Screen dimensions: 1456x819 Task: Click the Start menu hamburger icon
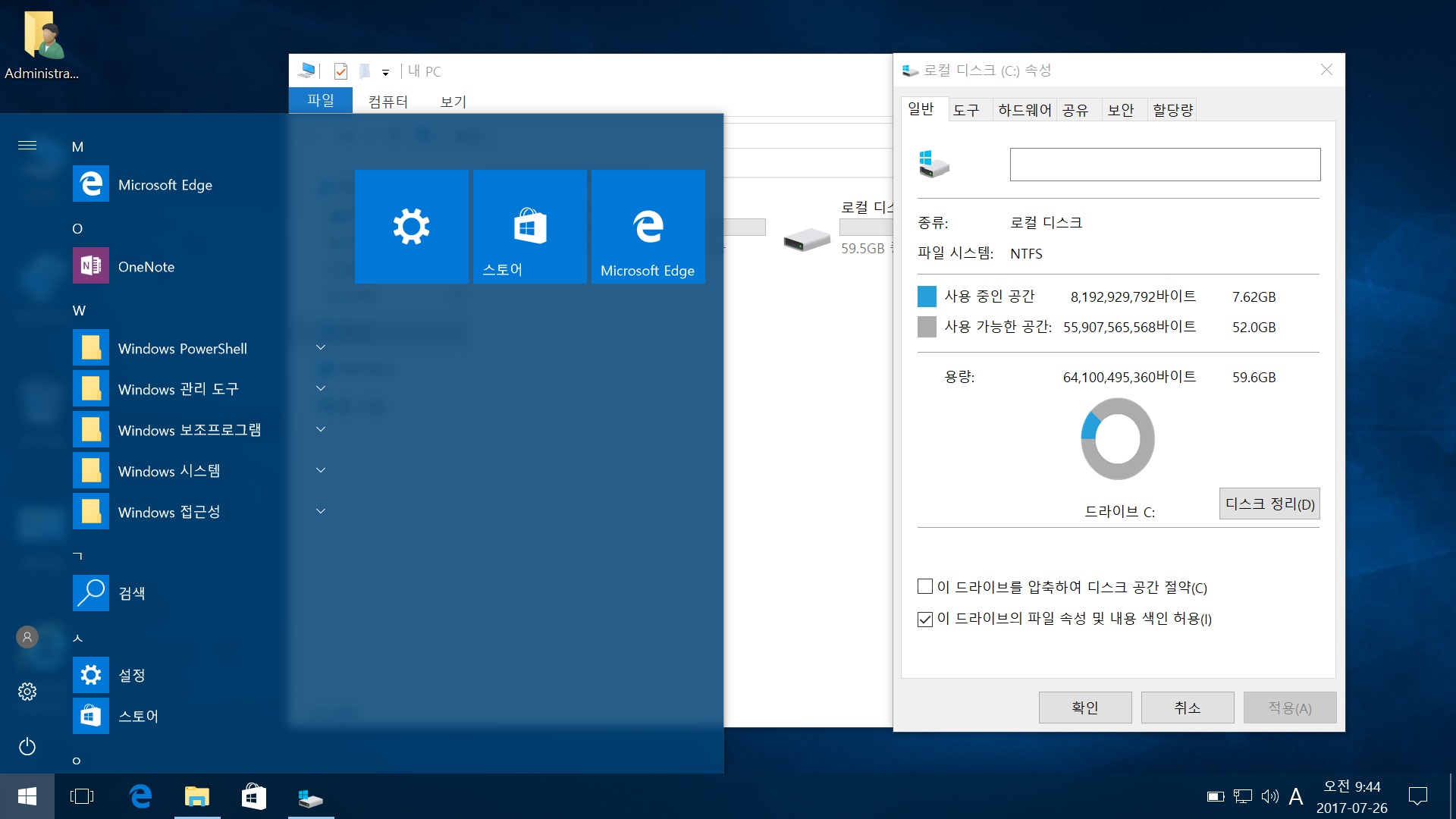27,146
